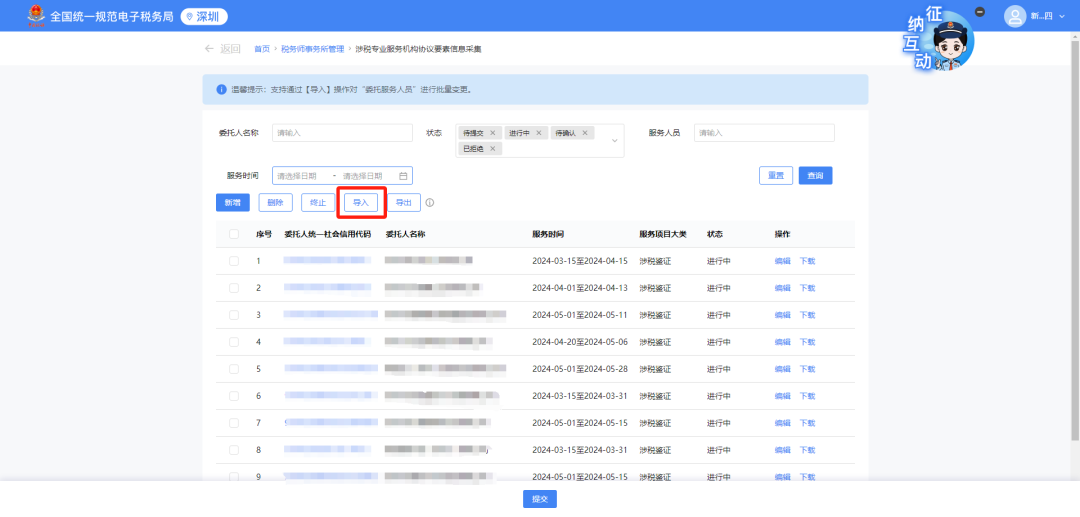Click the user avatar icon
Image resolution: width=1080 pixels, height=517 pixels.
1015,17
